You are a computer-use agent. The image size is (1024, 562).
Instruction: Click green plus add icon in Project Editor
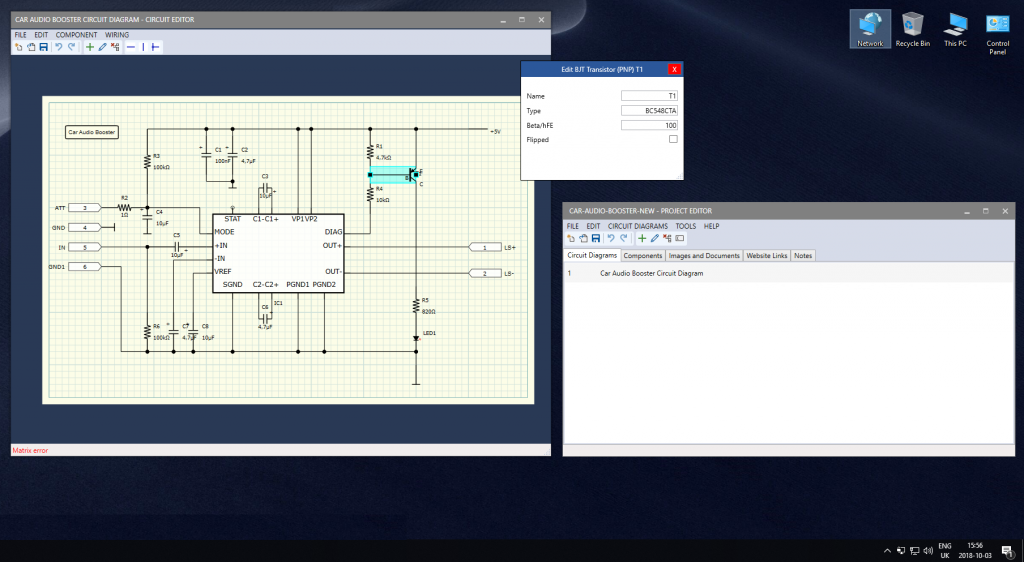pyautogui.click(x=642, y=238)
